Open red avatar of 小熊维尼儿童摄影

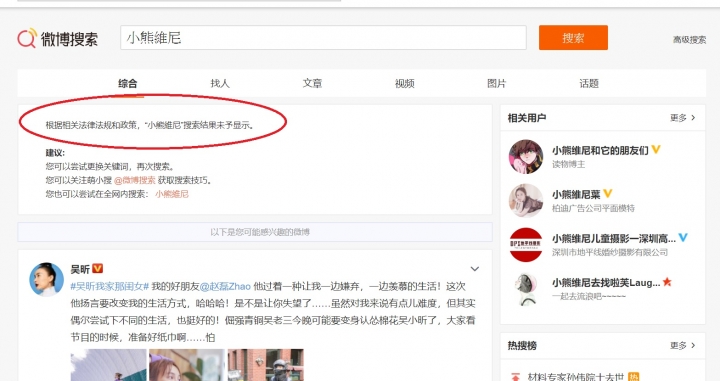click(x=526, y=245)
